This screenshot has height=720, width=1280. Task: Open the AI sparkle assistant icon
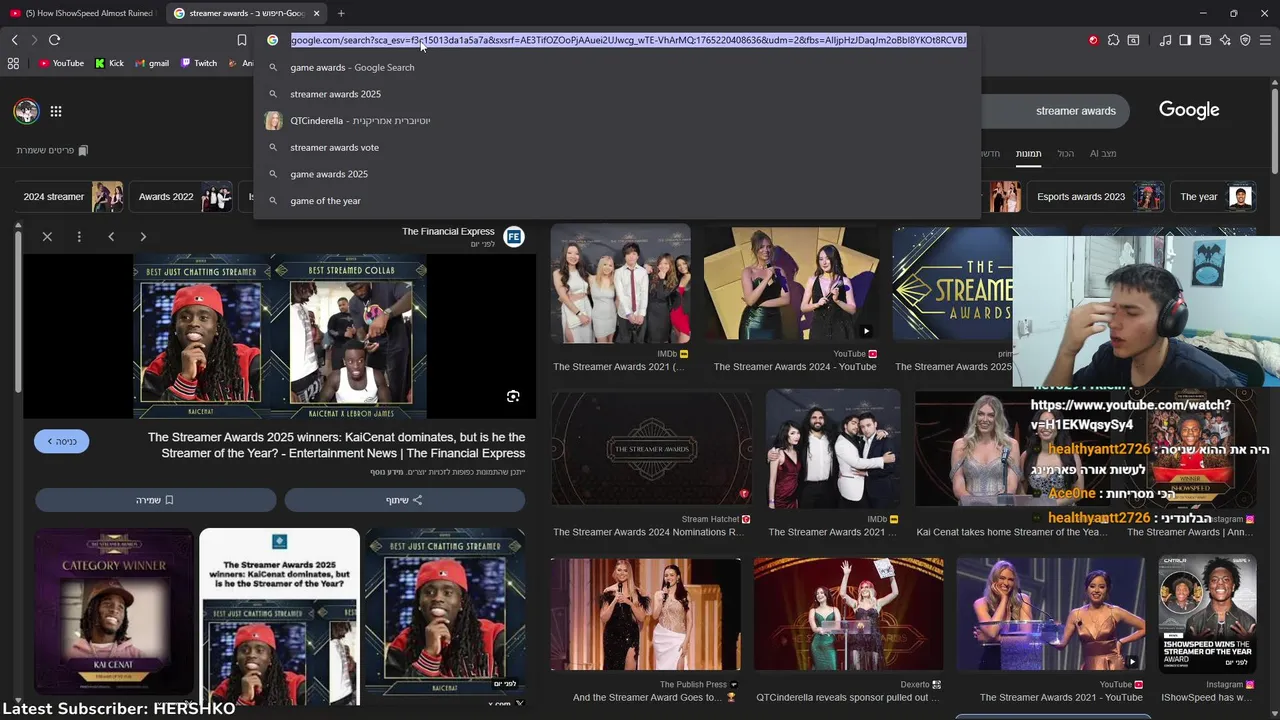[1225, 40]
